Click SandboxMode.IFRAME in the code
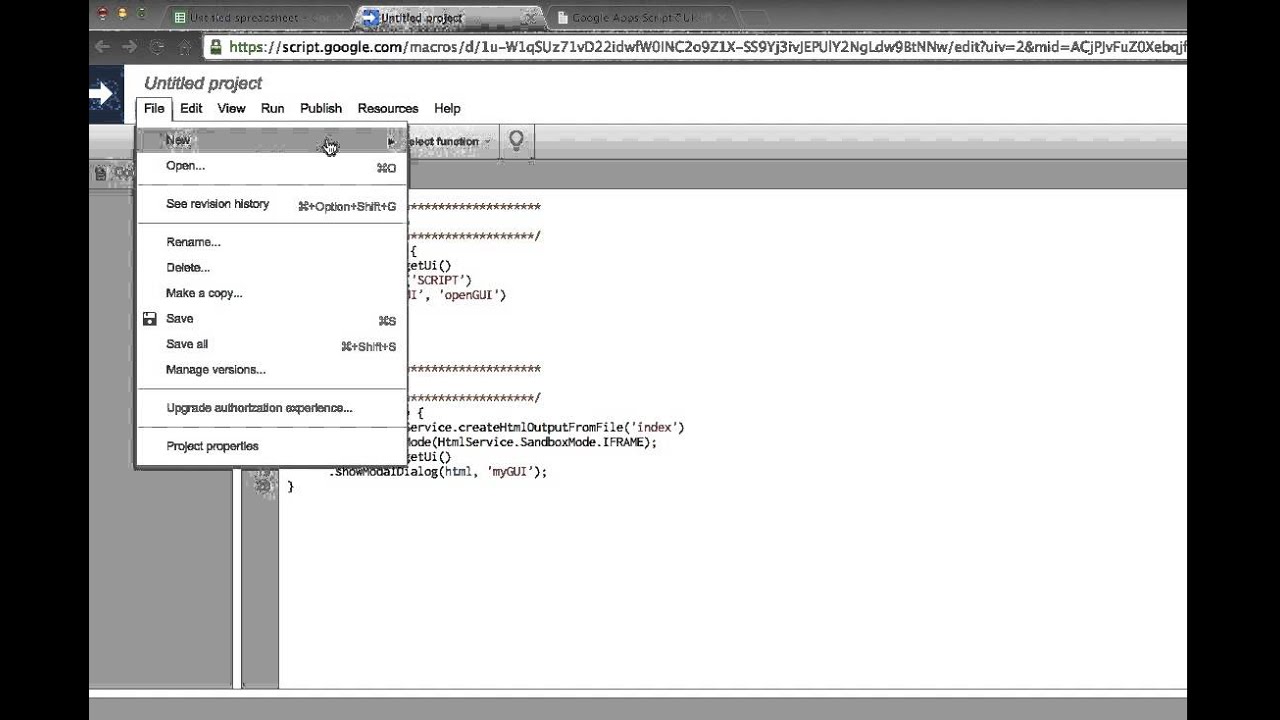Screen dimensions: 1280x720 [584, 442]
